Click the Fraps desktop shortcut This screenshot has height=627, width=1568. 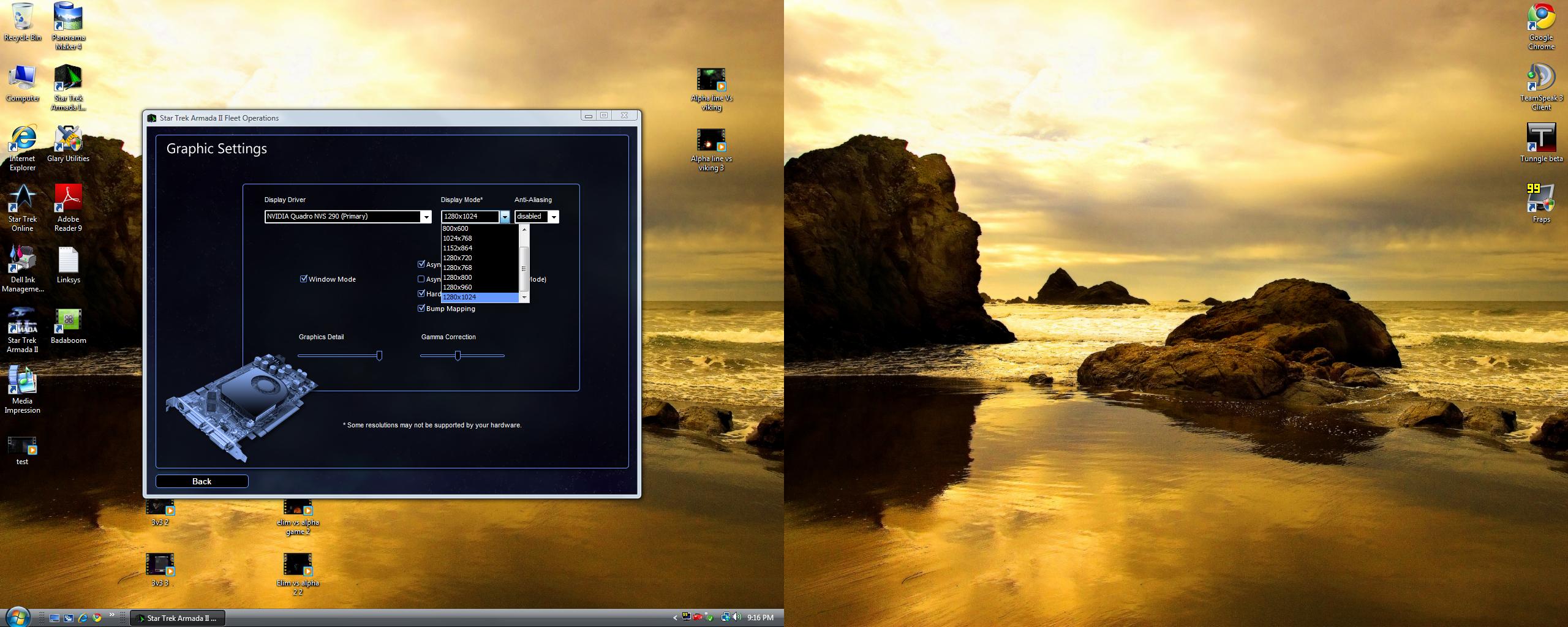(x=1541, y=203)
